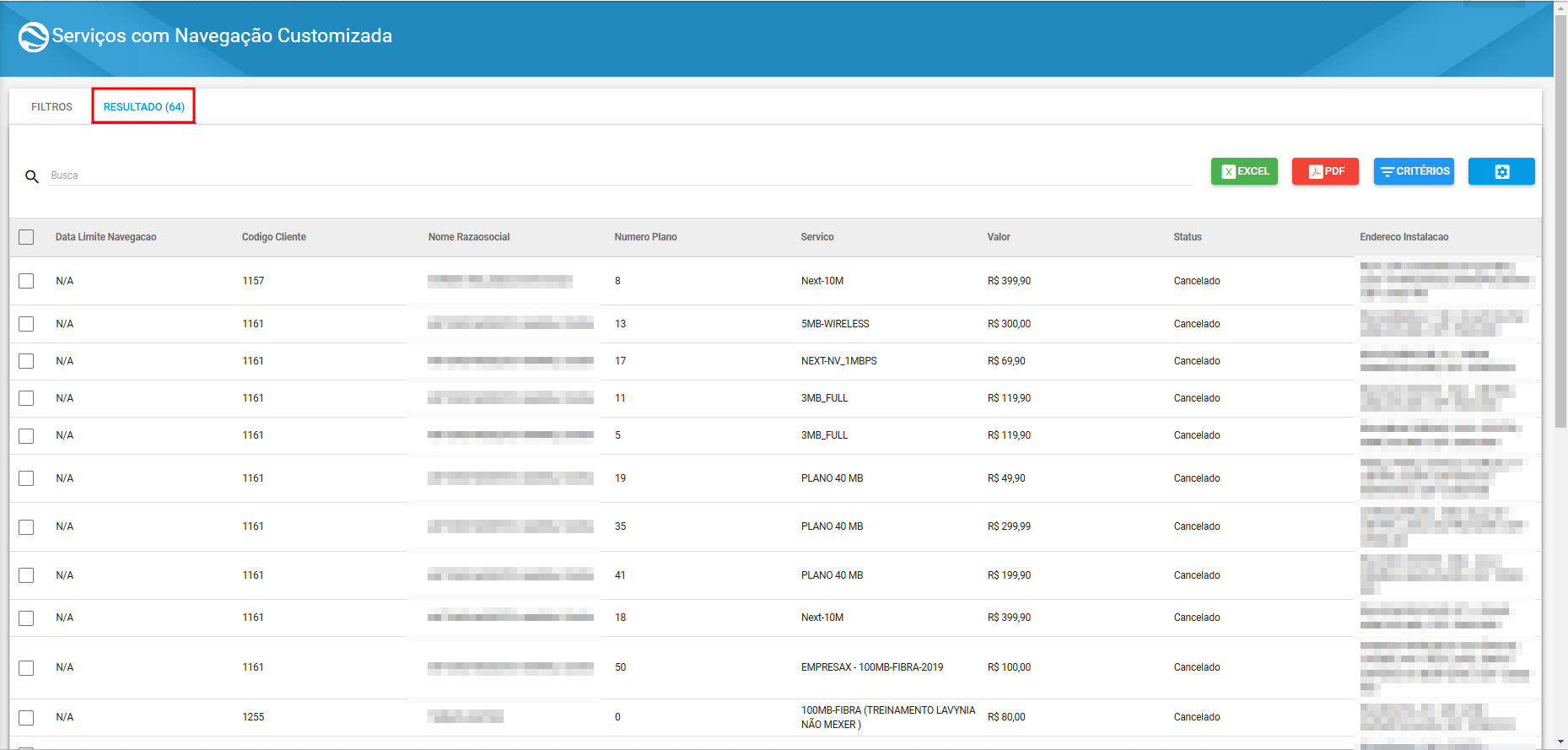
Task: Sort by Status column header
Action: coord(1188,237)
